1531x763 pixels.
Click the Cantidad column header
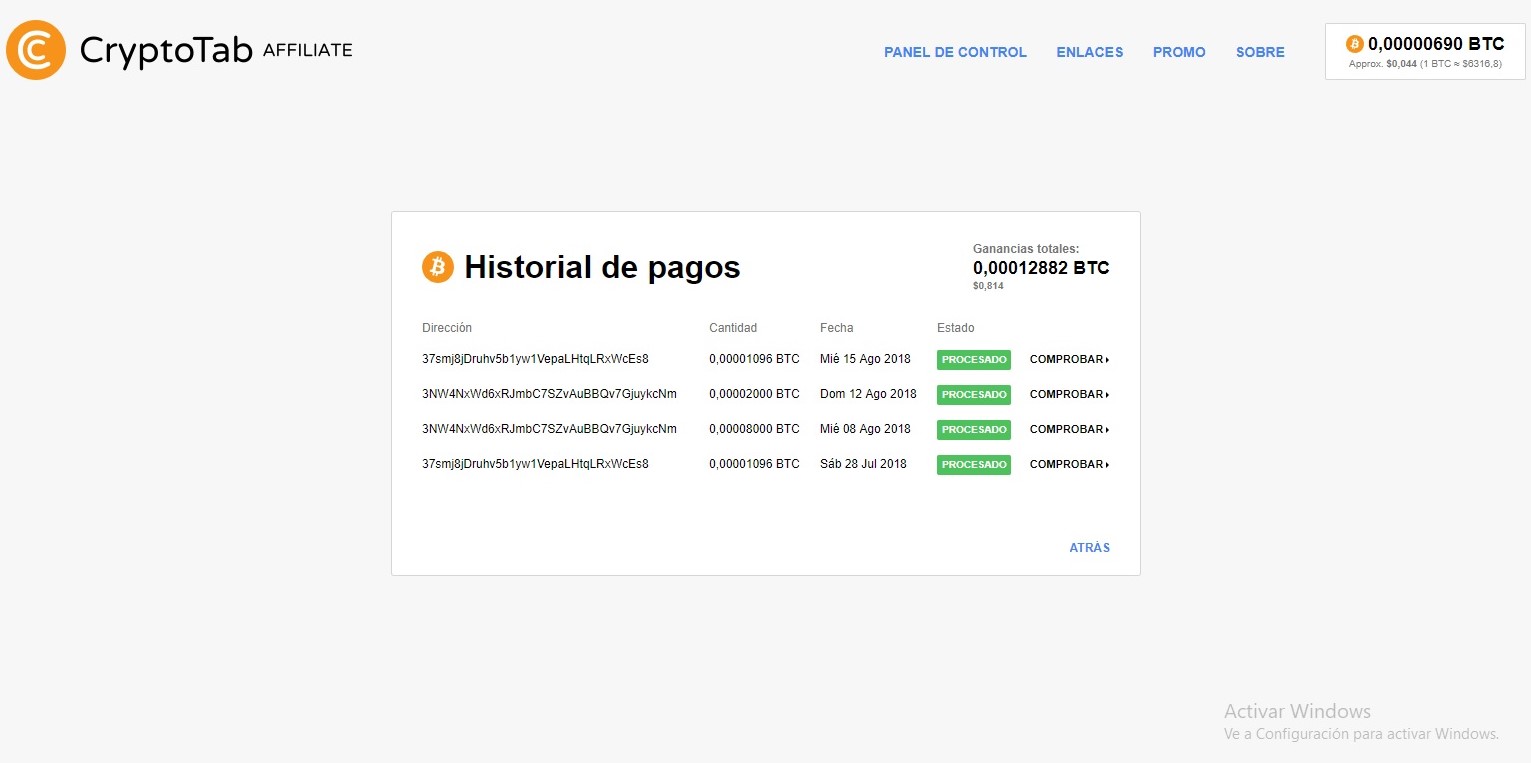click(733, 328)
